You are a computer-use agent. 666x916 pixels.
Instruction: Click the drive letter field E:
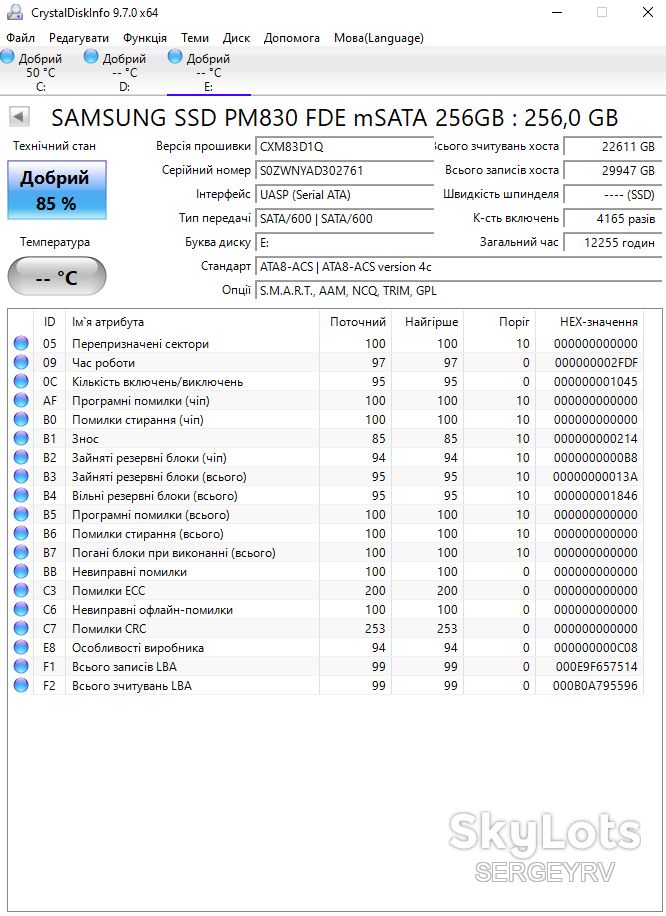pyautogui.click(x=344, y=242)
